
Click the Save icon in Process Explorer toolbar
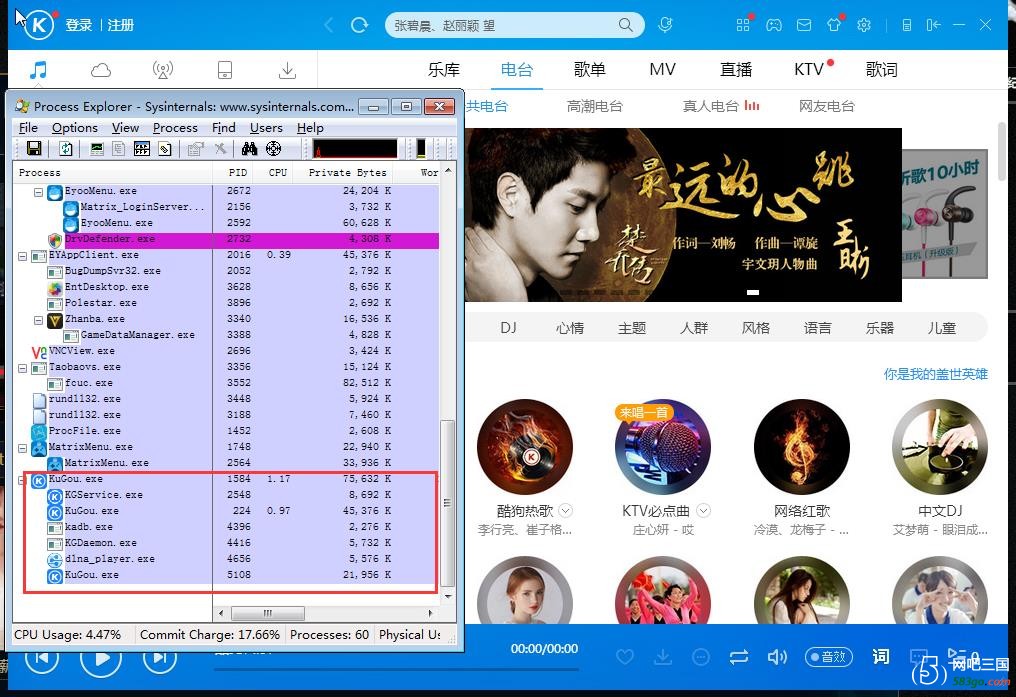(34, 148)
